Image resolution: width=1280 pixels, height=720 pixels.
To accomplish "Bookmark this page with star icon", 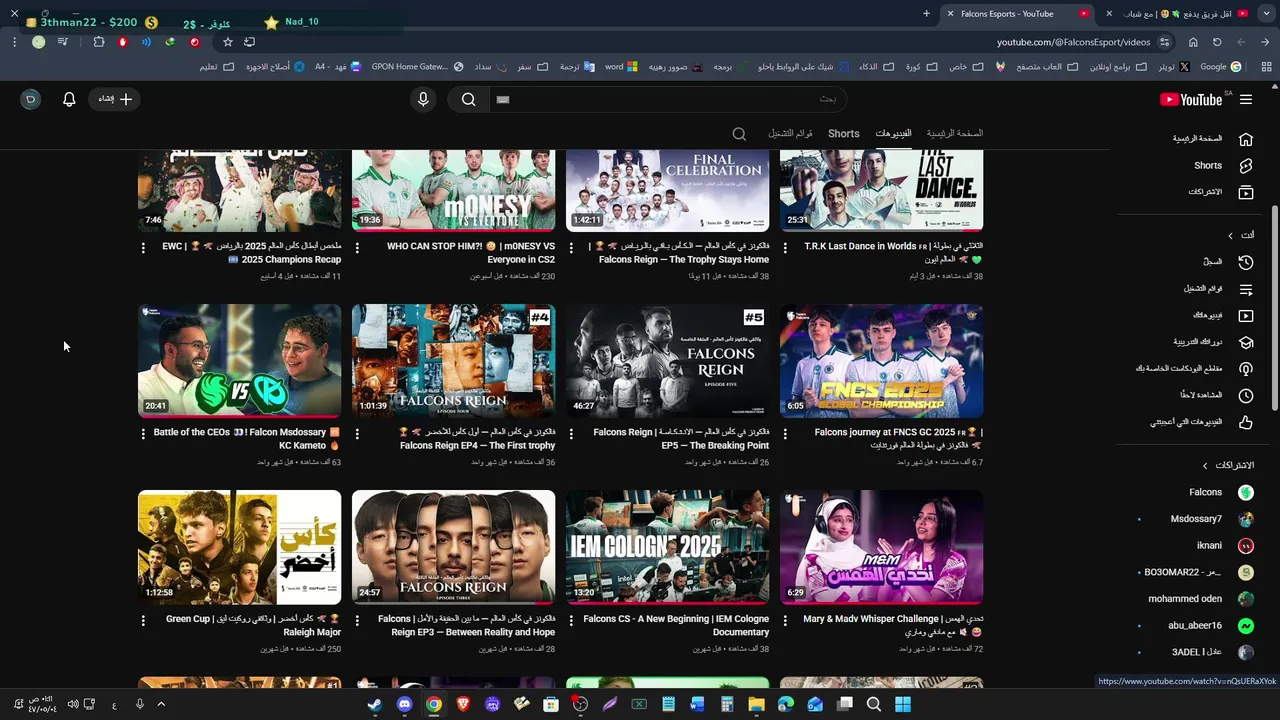I will (x=228, y=42).
